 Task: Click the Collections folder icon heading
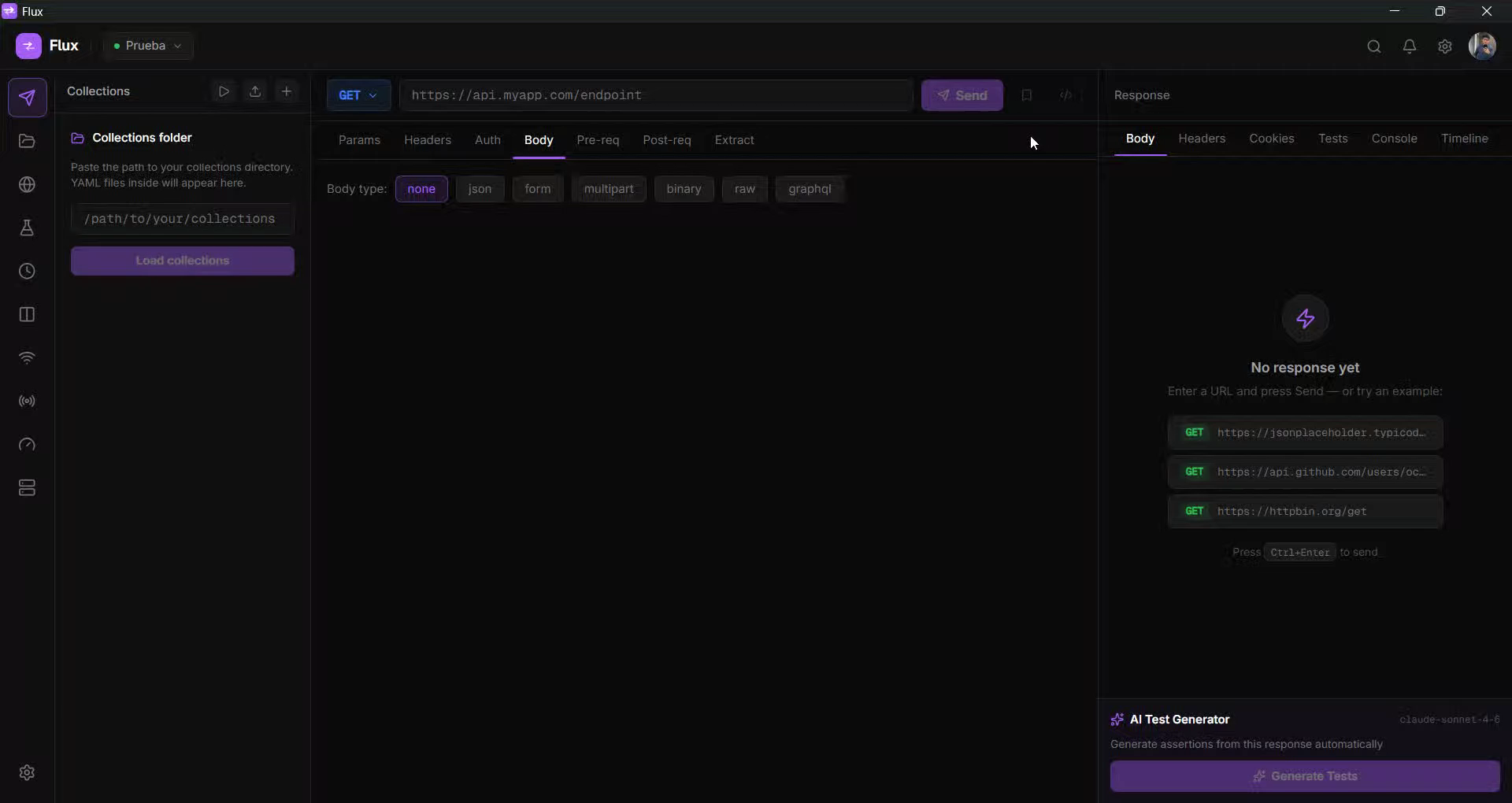pyautogui.click(x=77, y=138)
